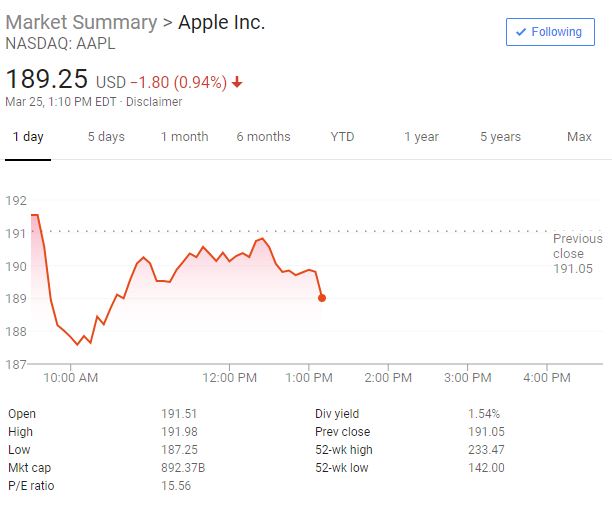Click the current price dot on chart
The width and height of the screenshot is (612, 507).
[321, 297]
